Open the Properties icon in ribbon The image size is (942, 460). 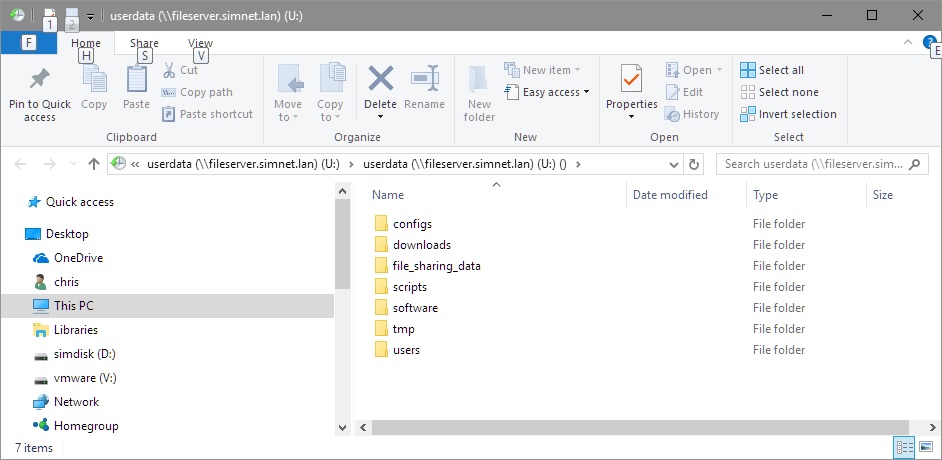[631, 79]
